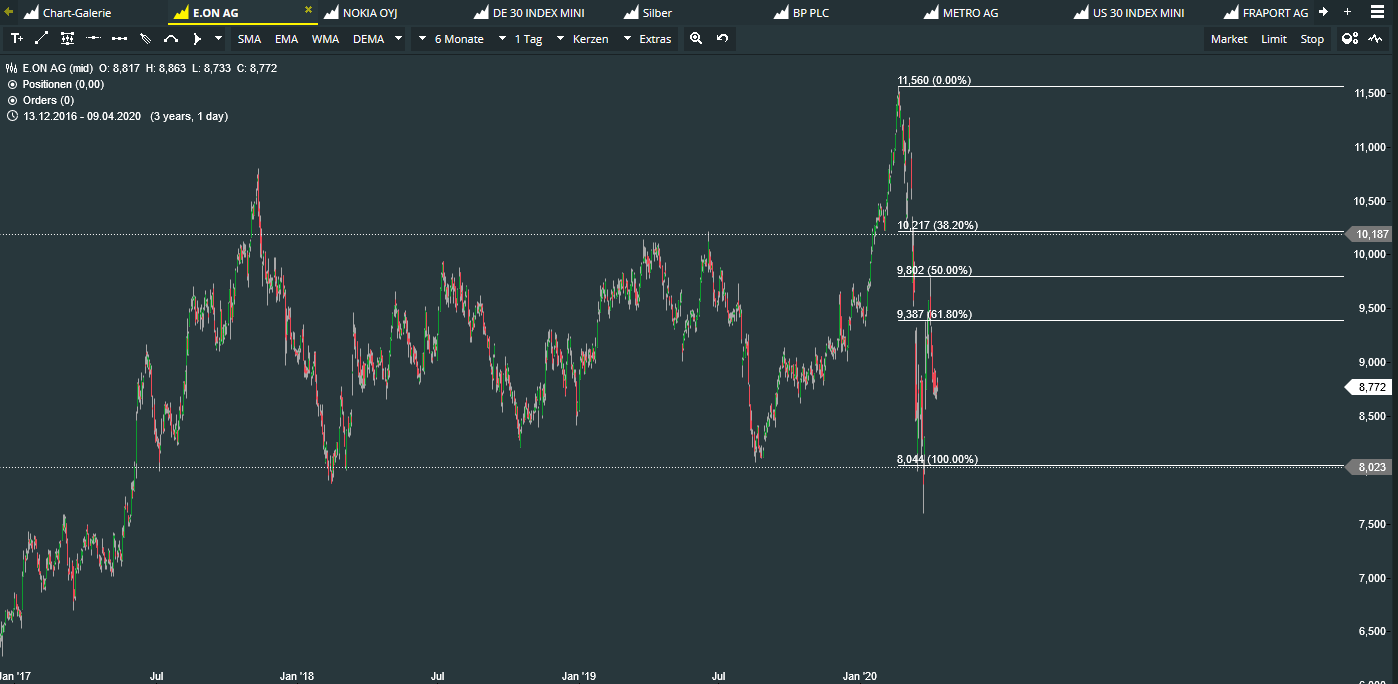Toggle the Positionen visibility indicator
Screen dimensions: 1398x684
[x=13, y=85]
